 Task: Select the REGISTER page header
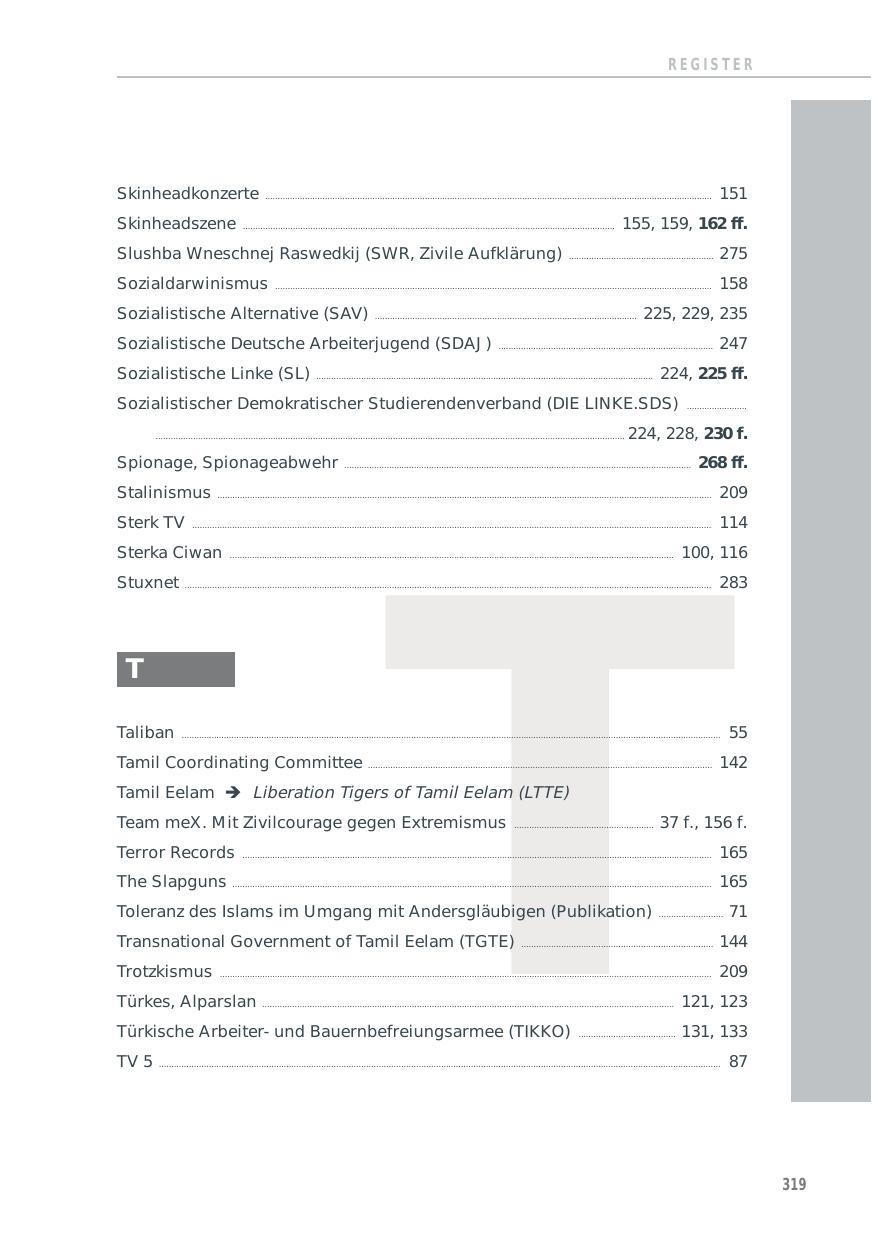[x=711, y=65]
